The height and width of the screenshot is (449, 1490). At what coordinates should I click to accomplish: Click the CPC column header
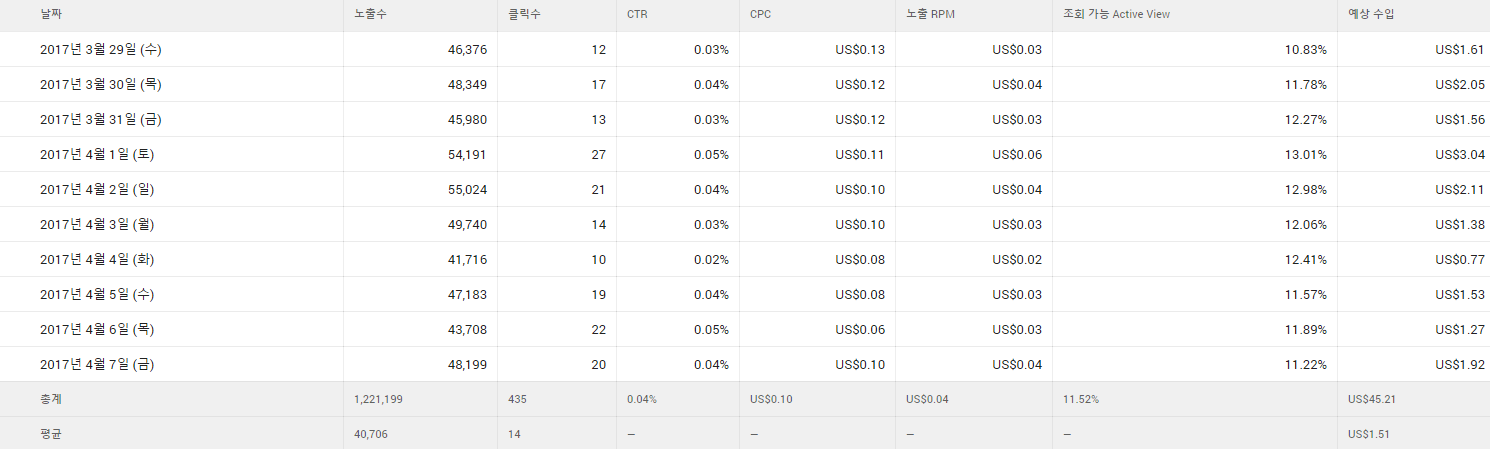tap(760, 15)
